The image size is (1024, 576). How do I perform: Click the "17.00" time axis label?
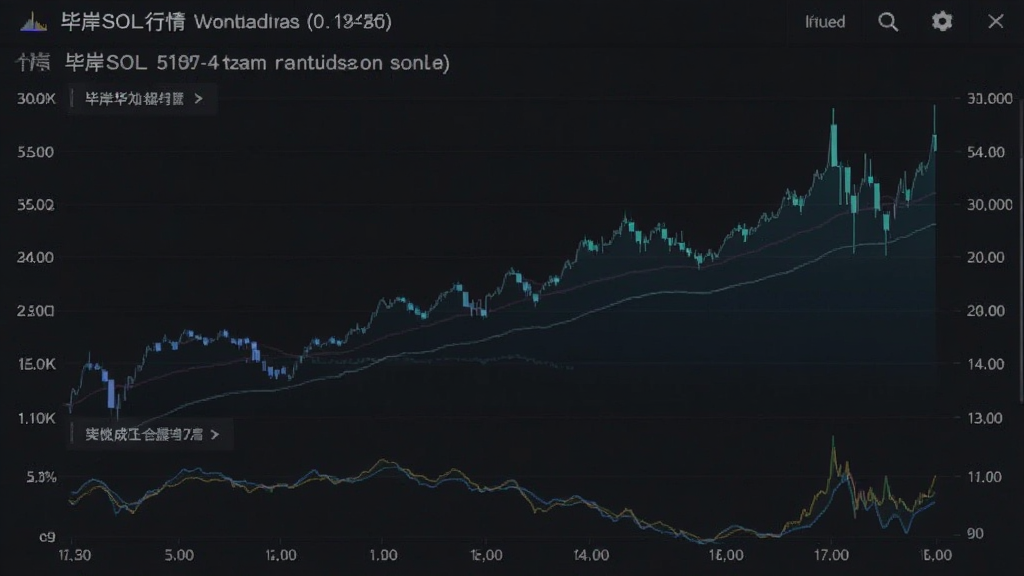831,555
